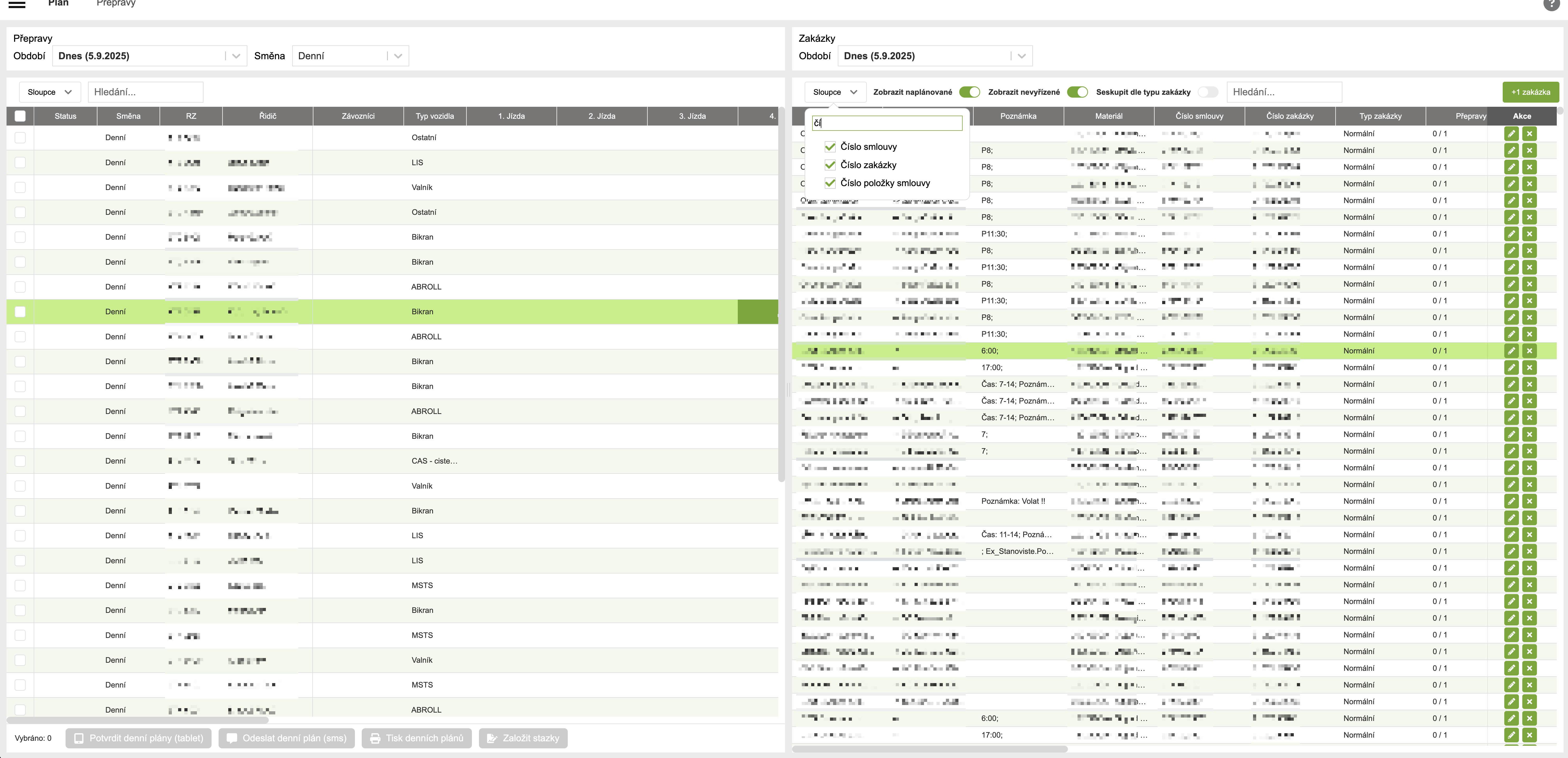Click the Hledání field in Zakázky panel

[x=1284, y=92]
